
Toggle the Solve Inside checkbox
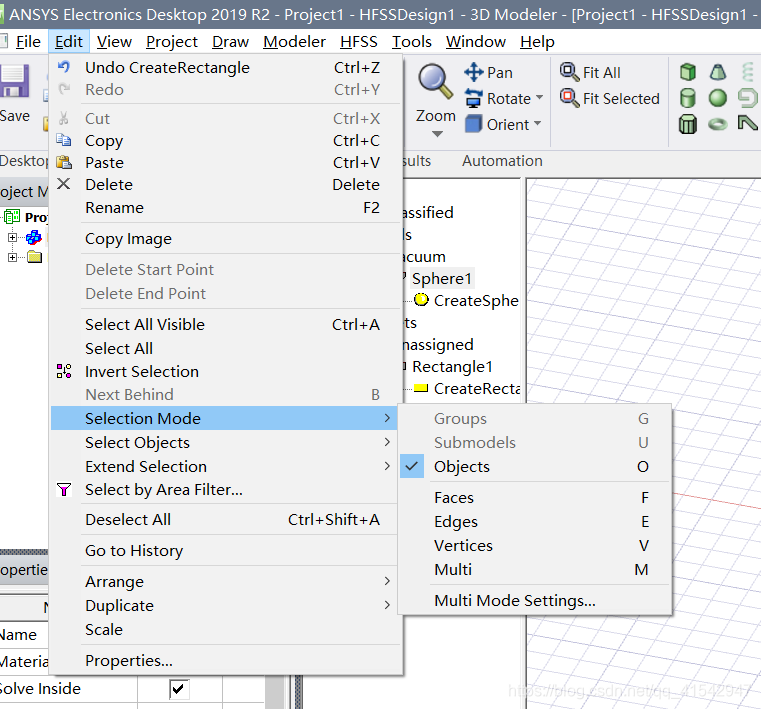tap(178, 689)
